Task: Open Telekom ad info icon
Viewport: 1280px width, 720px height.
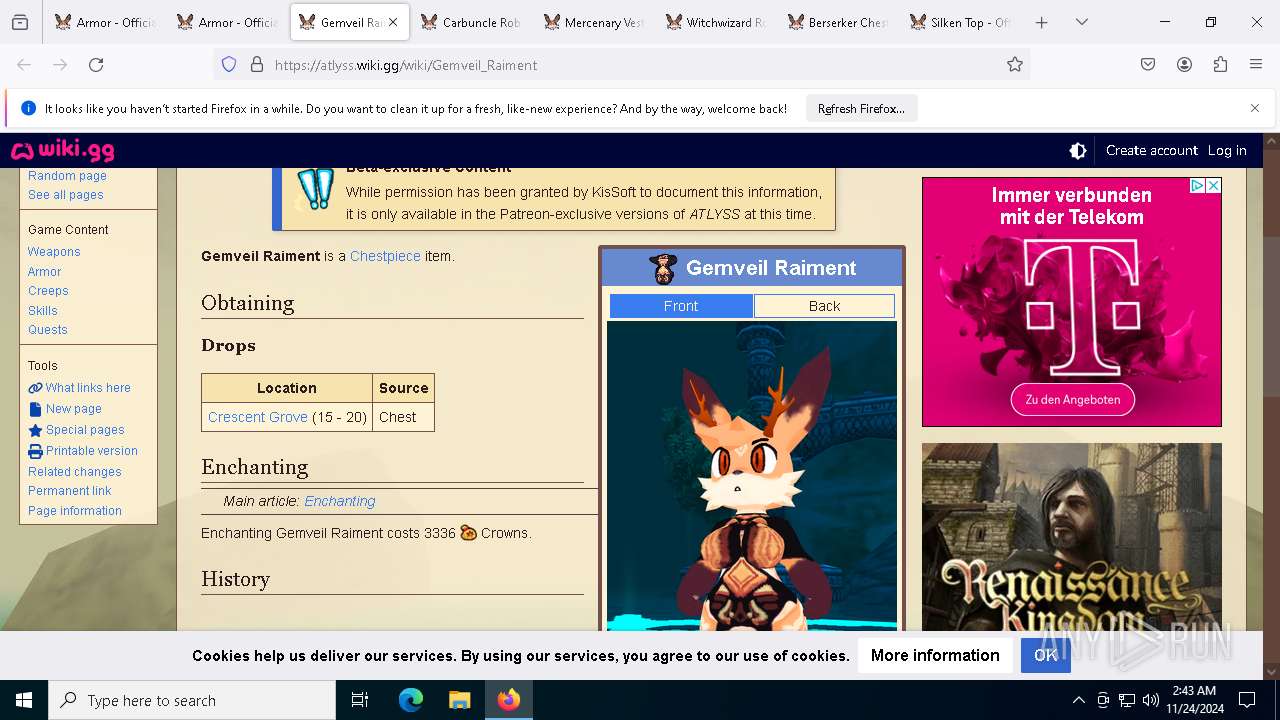Action: click(x=1197, y=185)
